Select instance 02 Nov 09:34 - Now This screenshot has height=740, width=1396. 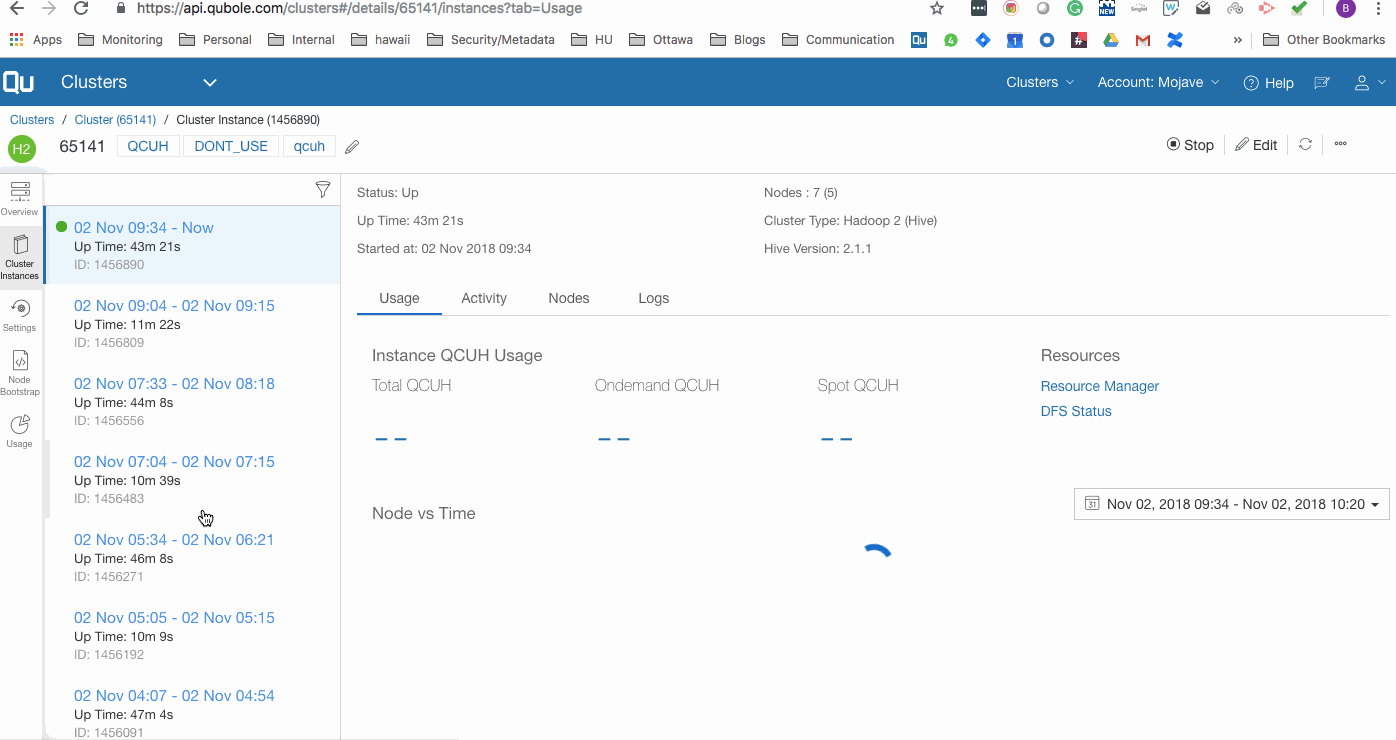(192, 245)
